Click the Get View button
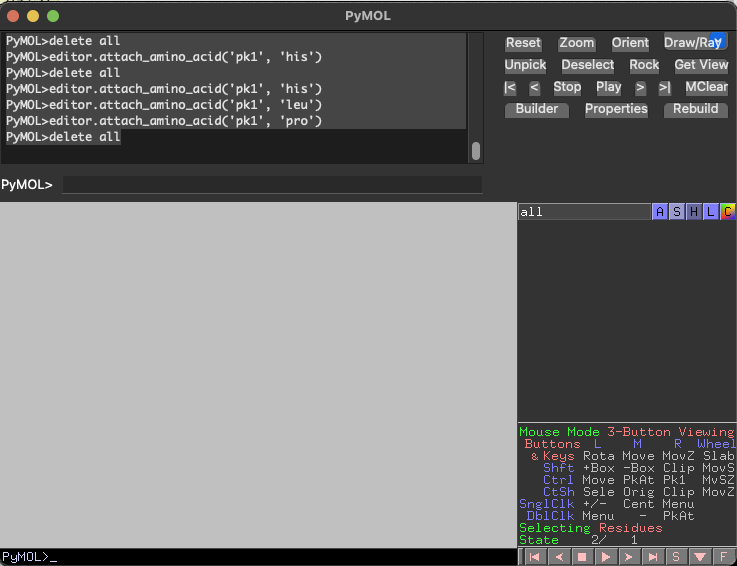This screenshot has height=566, width=737. pyautogui.click(x=701, y=65)
